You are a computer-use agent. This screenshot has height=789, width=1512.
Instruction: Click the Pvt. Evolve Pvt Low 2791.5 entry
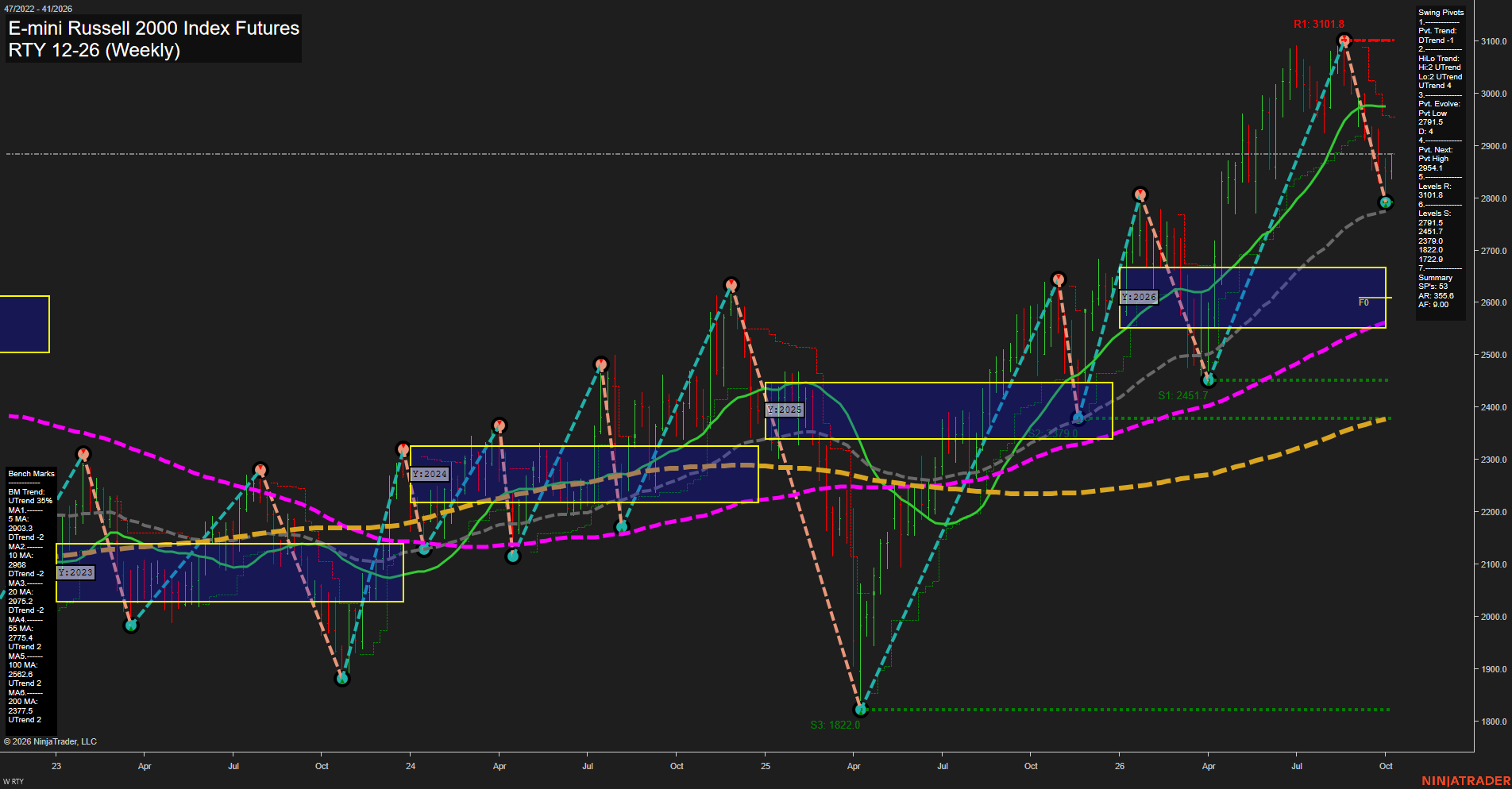point(1439,114)
